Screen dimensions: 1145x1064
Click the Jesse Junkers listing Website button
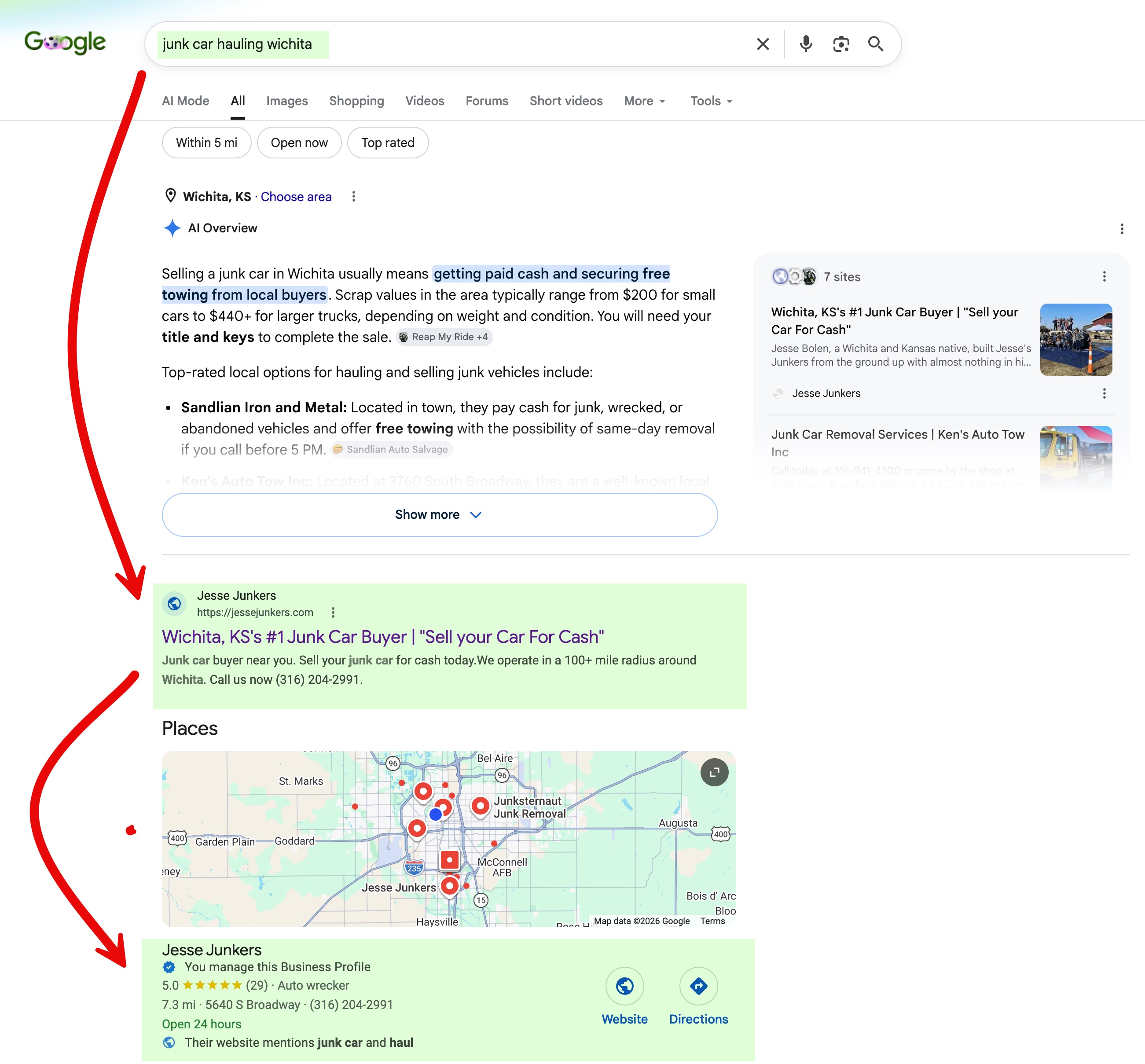tap(624, 997)
